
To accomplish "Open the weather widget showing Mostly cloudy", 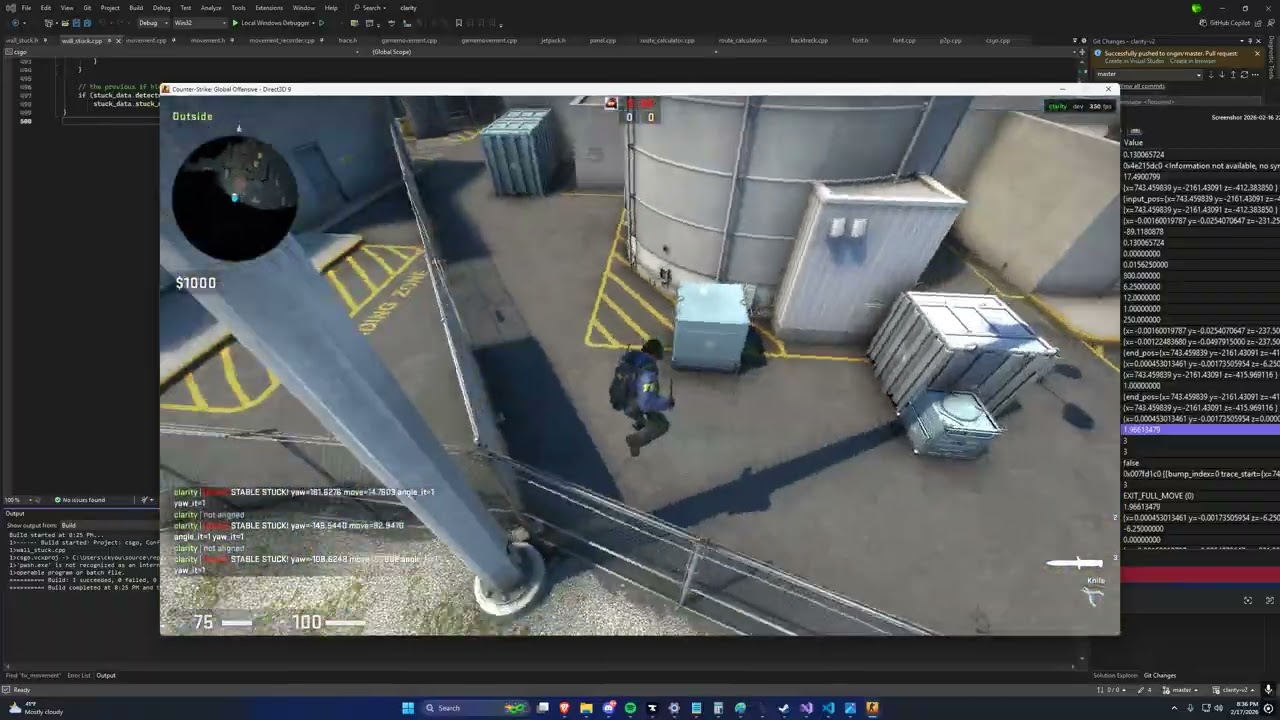I will (x=36, y=708).
